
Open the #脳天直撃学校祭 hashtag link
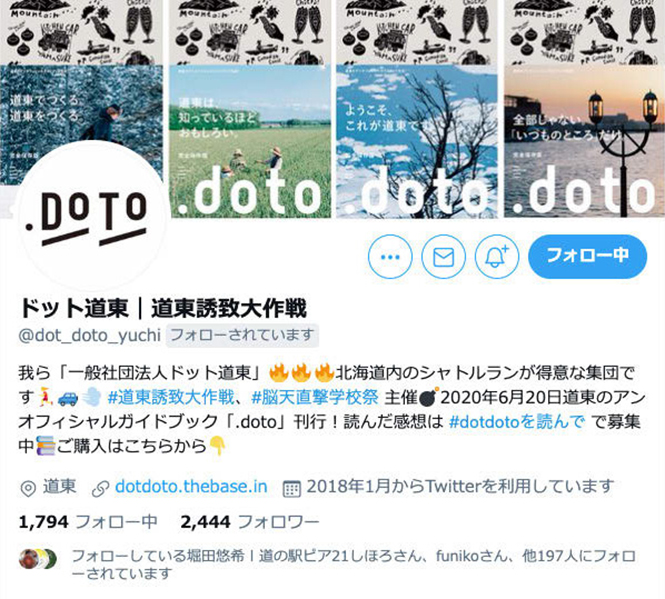click(314, 397)
